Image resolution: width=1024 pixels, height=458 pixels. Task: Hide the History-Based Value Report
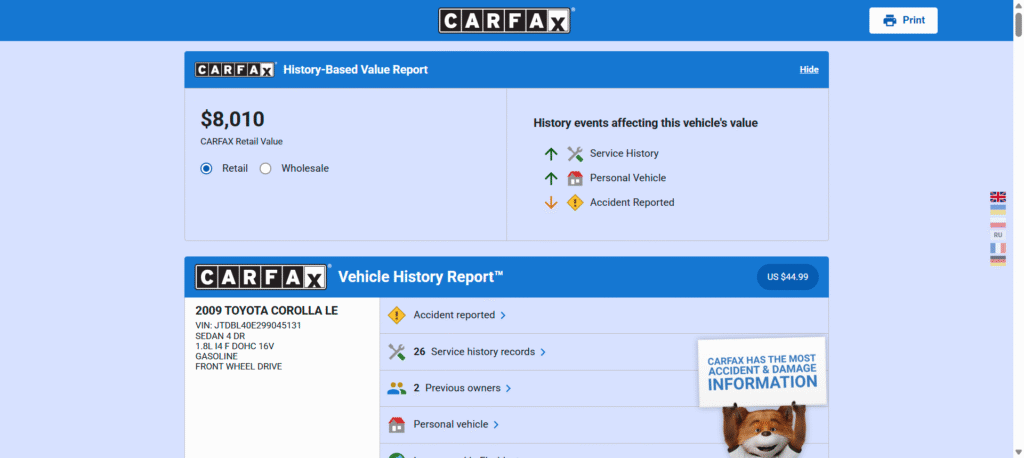coord(809,70)
